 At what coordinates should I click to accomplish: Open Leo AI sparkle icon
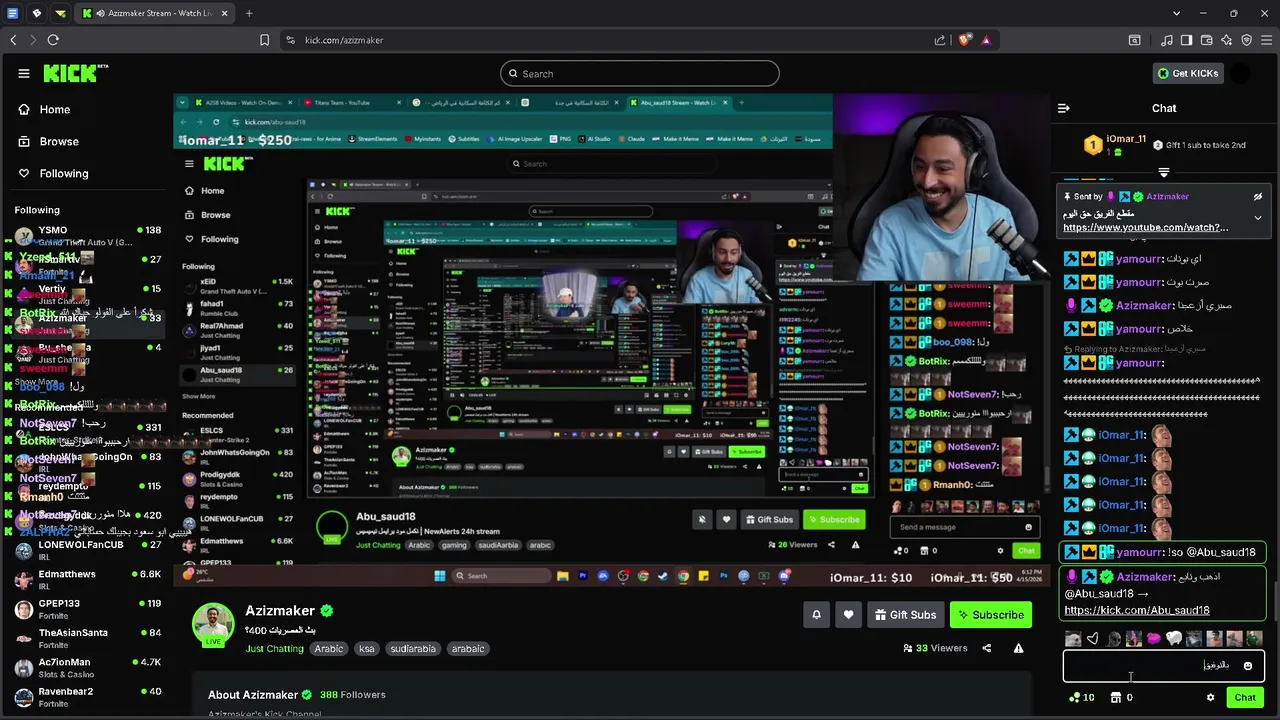pos(1226,40)
